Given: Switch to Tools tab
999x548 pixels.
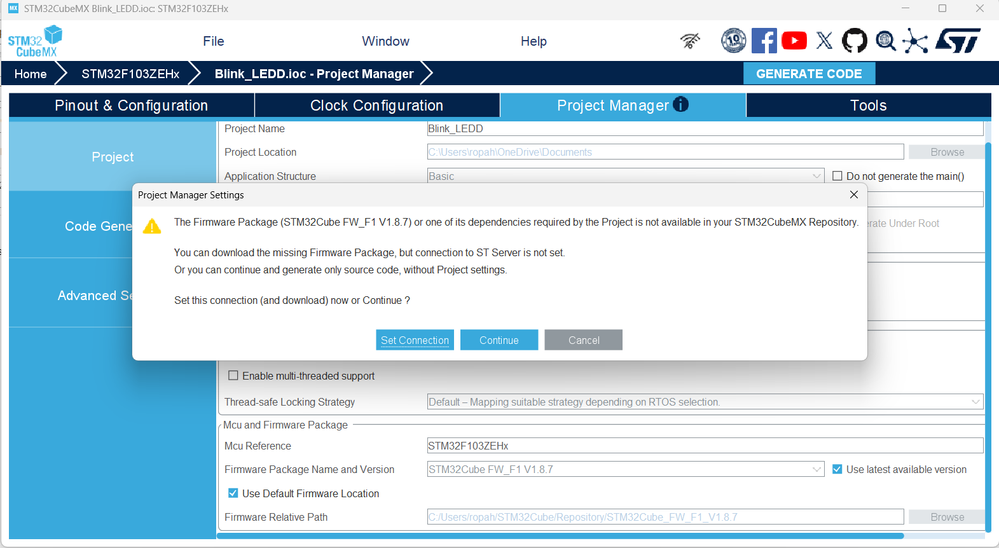Looking at the screenshot, I should coord(868,105).
